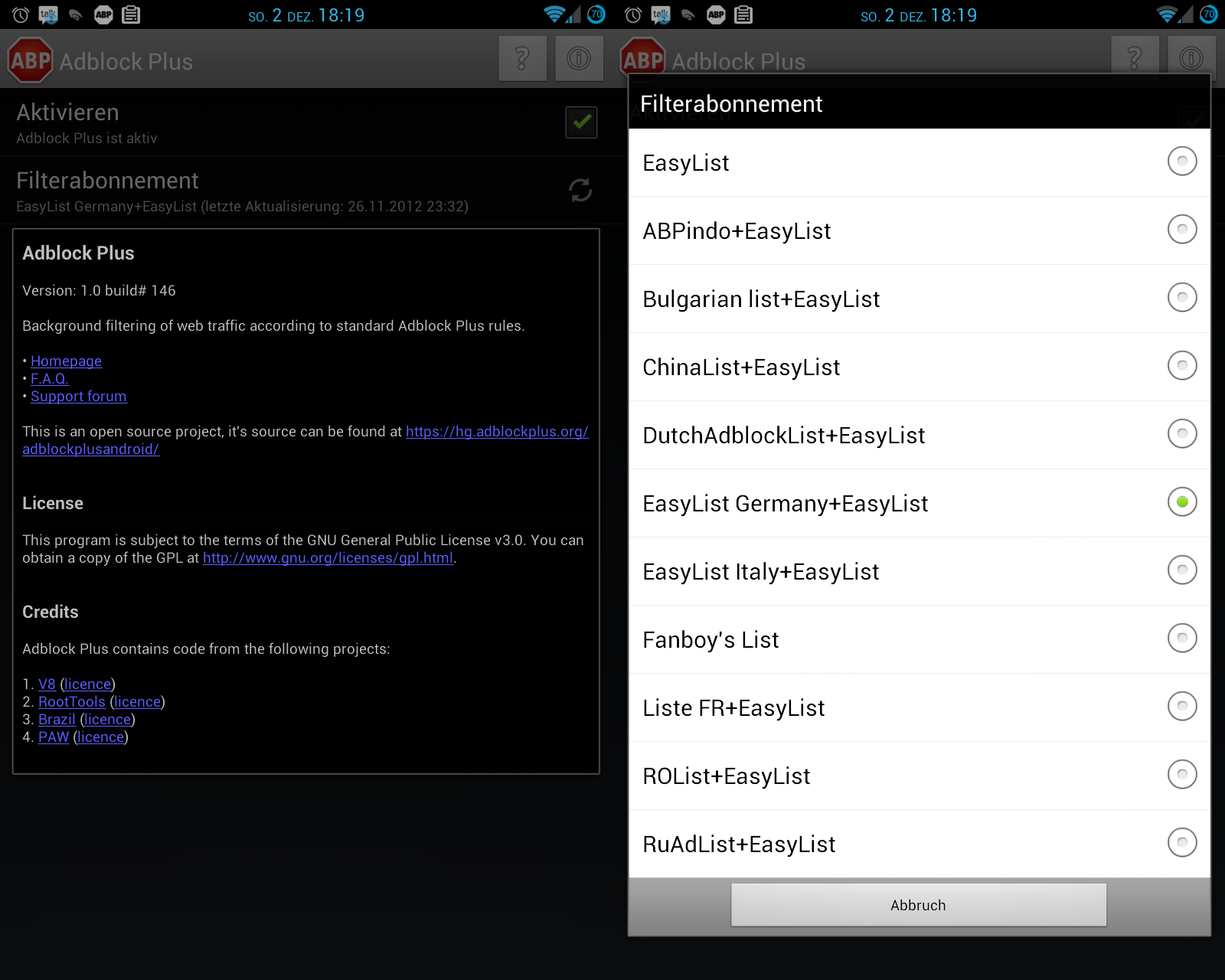Screen dimensions: 1225x980
Task: Tap 'Adblock Plus ist aktiv' status text
Action: (87, 138)
